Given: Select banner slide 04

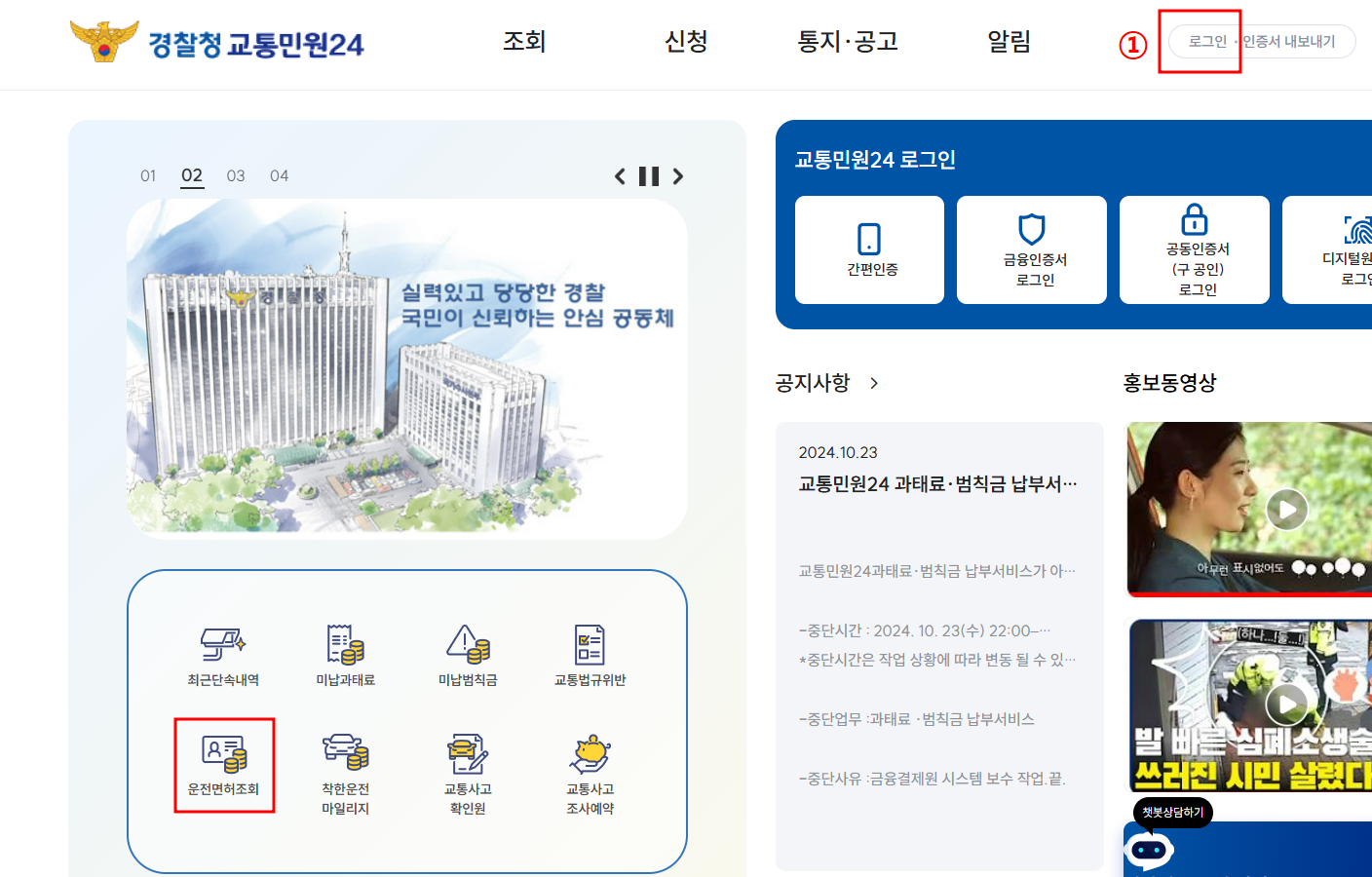Looking at the screenshot, I should [x=280, y=176].
